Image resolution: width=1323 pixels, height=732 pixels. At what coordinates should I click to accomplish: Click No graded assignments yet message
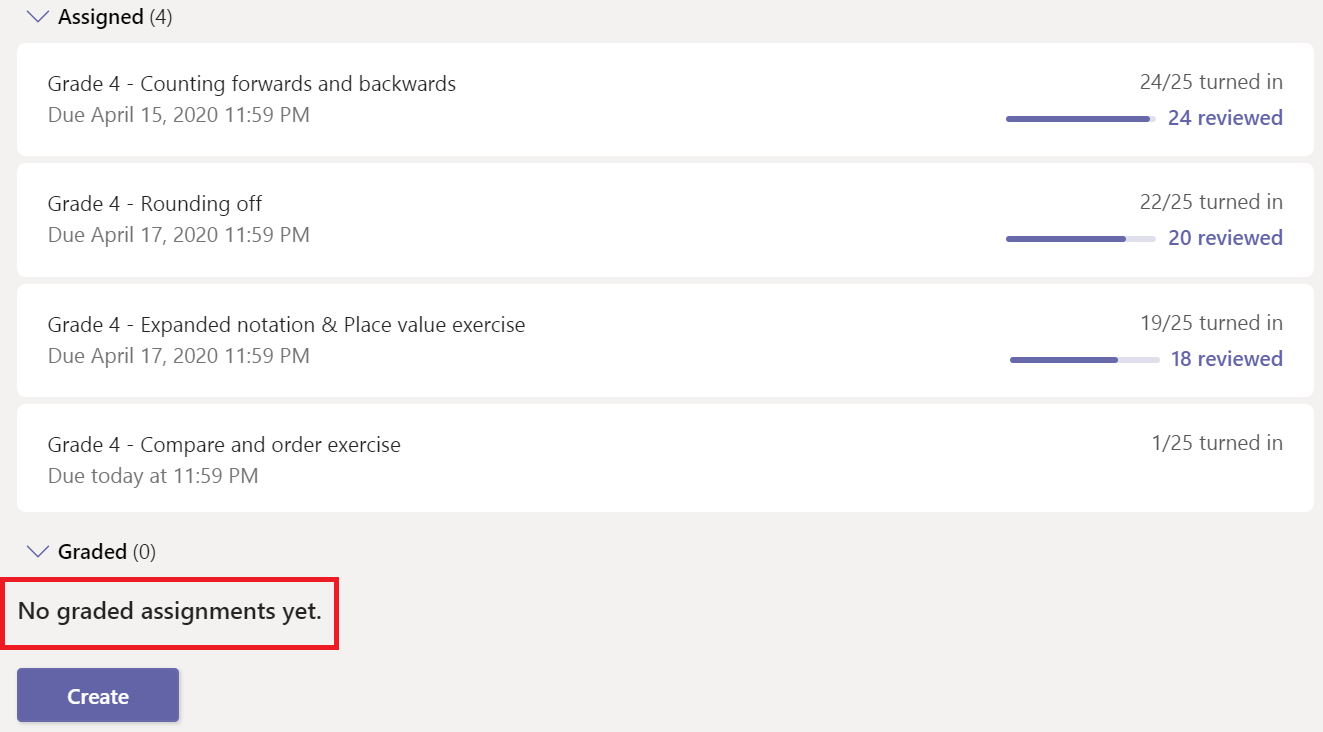(x=170, y=611)
